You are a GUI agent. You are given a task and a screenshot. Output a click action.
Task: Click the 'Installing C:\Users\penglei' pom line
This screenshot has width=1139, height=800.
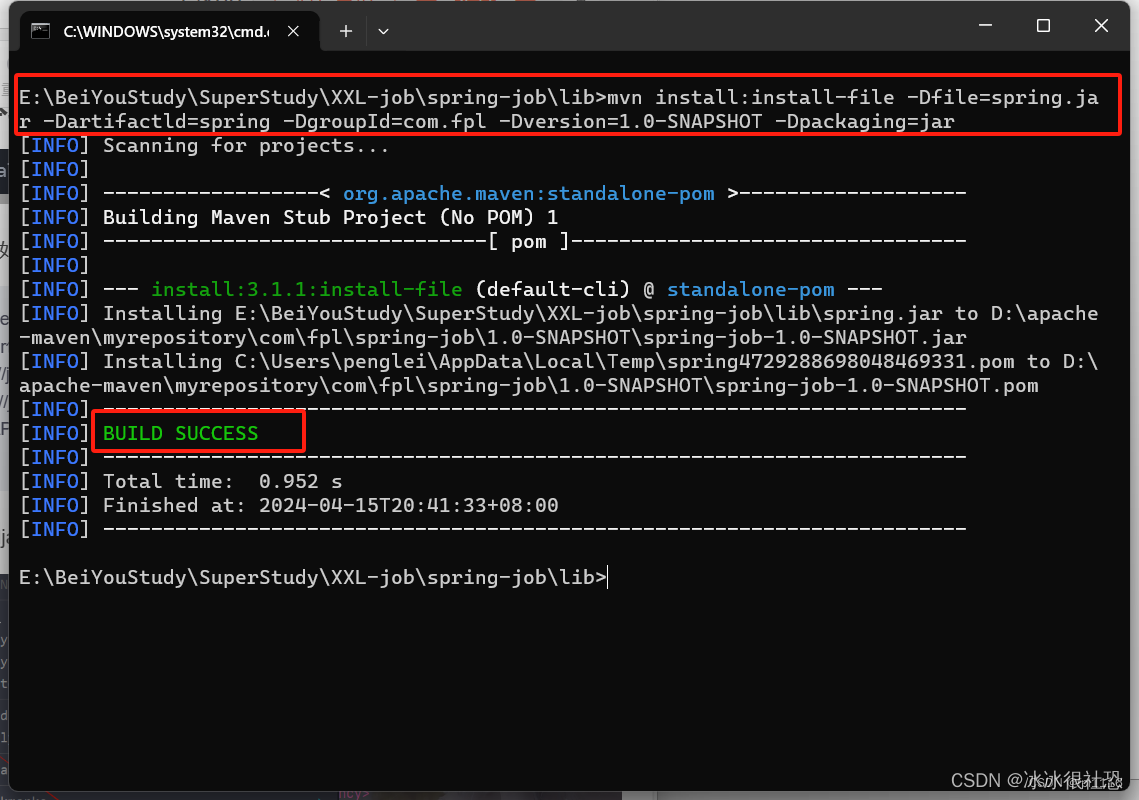pos(559,361)
